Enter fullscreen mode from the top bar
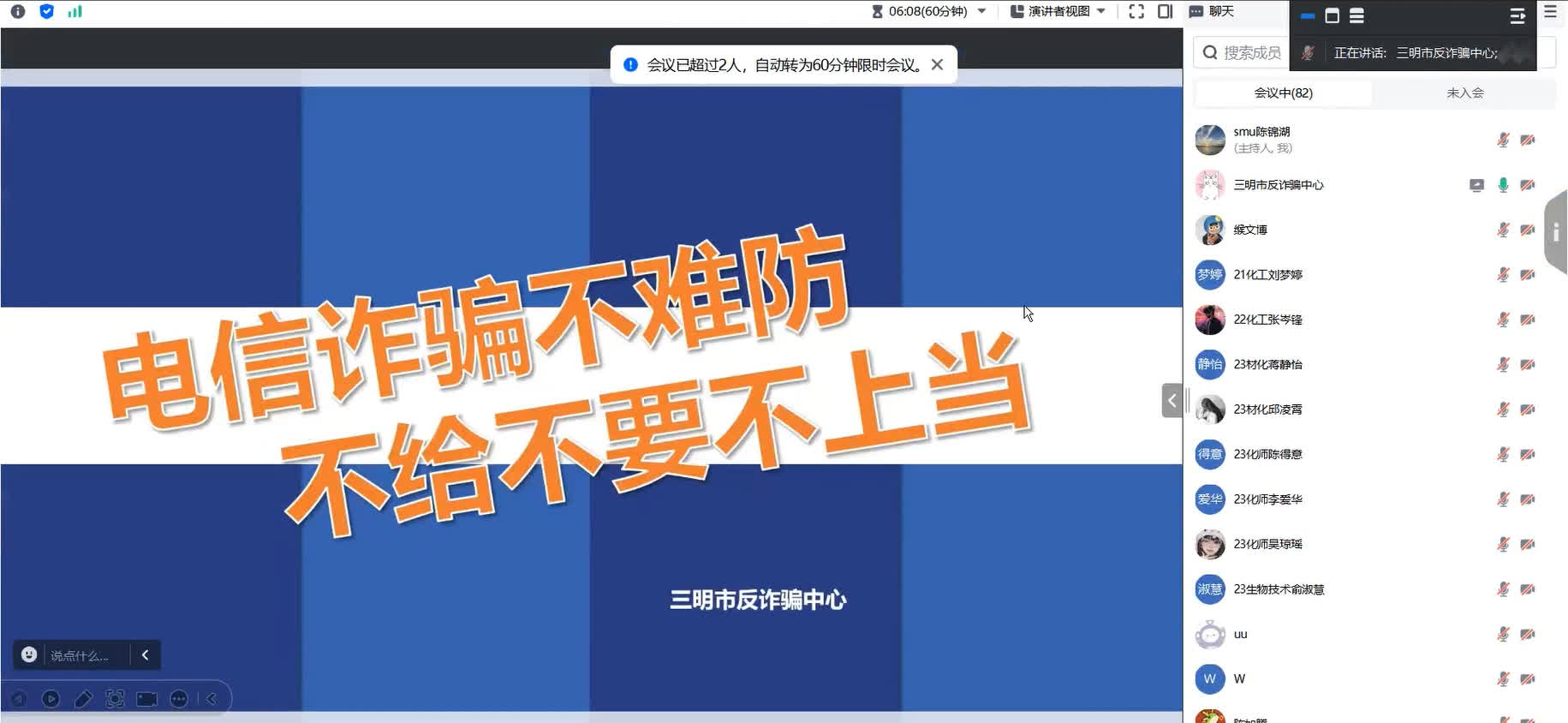 (x=1136, y=11)
